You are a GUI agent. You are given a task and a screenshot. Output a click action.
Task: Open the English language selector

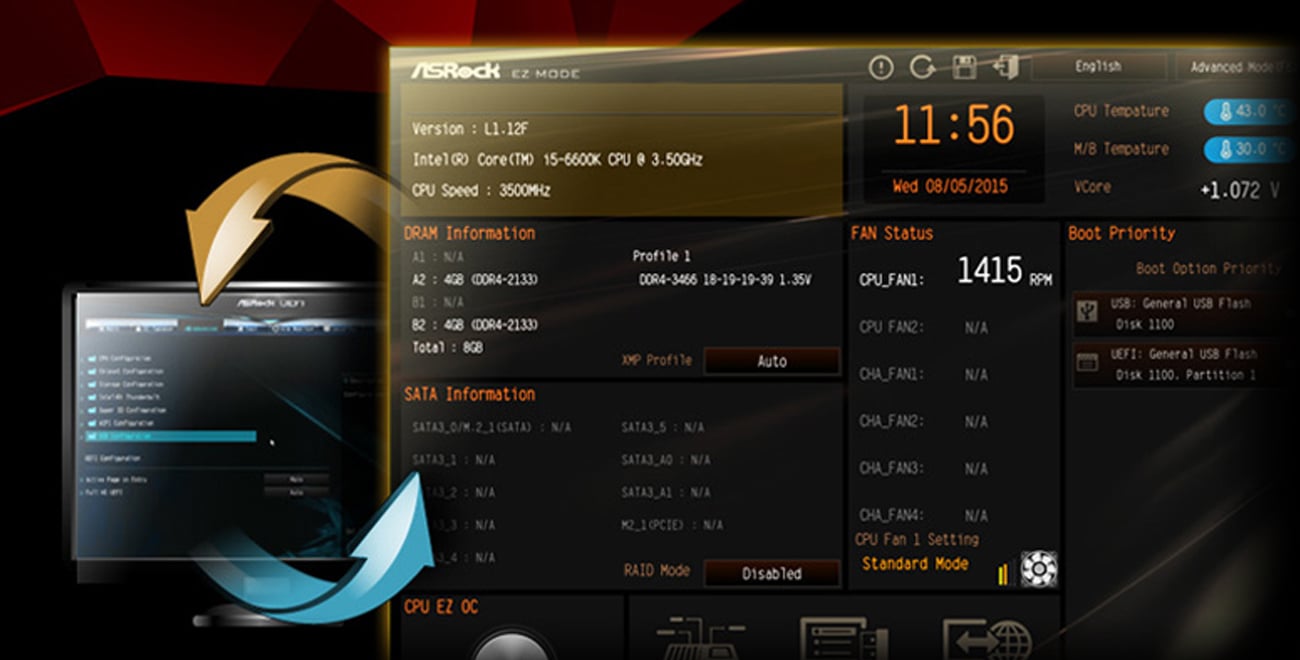pyautogui.click(x=1098, y=67)
